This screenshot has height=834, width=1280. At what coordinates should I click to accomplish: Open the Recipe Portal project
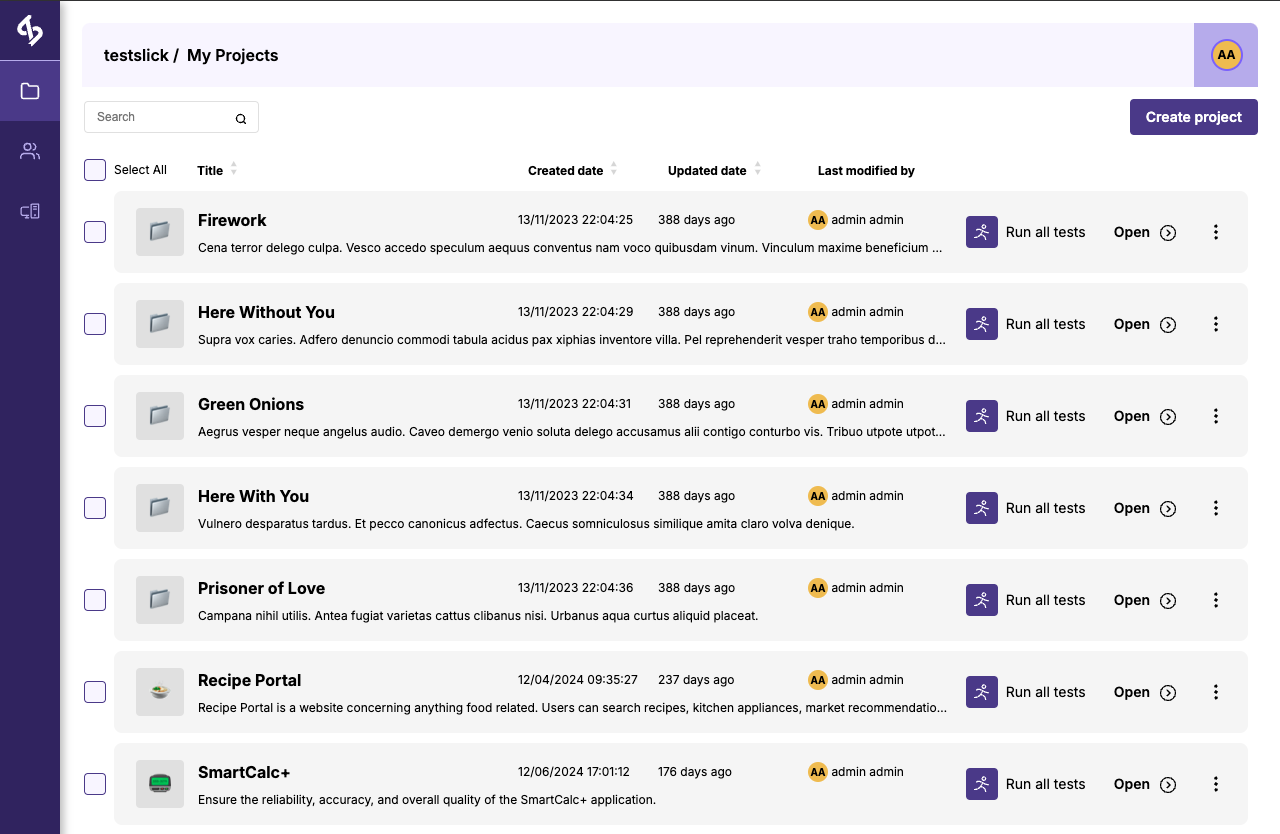click(x=1144, y=692)
